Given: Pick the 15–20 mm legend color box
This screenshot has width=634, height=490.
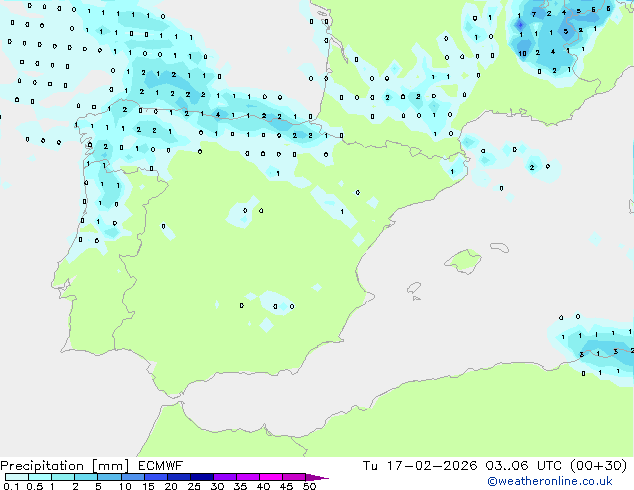Looking at the screenshot, I should pyautogui.click(x=155, y=477).
